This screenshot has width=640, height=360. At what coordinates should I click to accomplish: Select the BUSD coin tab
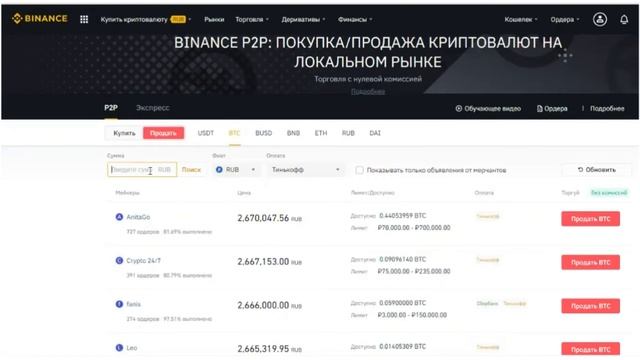coord(263,133)
